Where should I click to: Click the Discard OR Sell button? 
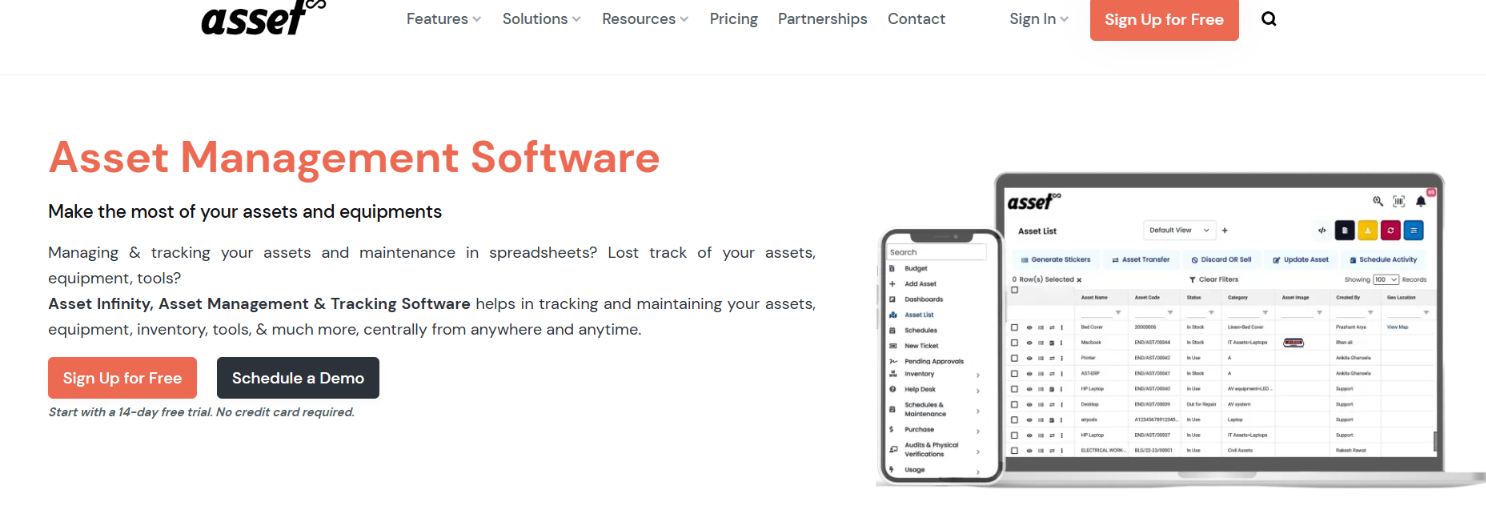point(1222,260)
